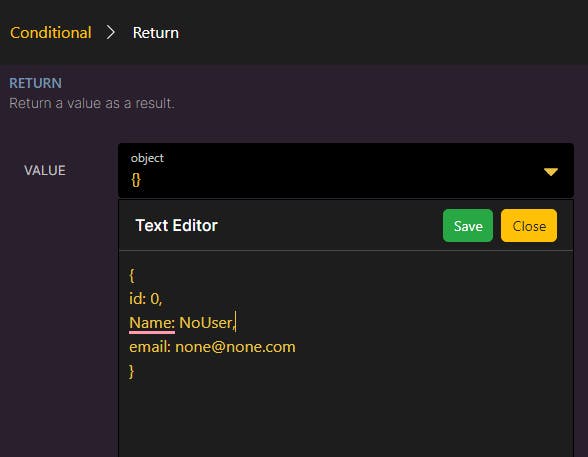588x457 pixels.
Task: Go back to the Conditional breadcrumb
Action: click(51, 33)
